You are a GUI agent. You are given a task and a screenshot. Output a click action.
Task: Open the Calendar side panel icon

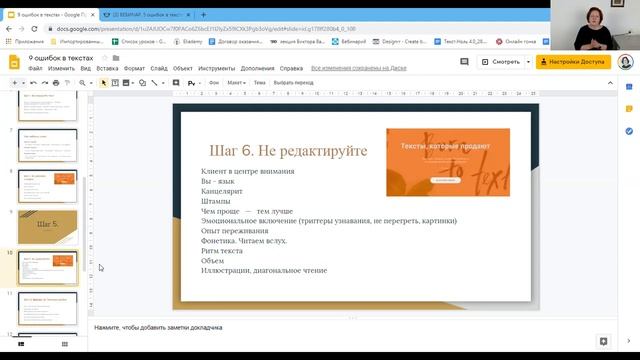coord(629,87)
